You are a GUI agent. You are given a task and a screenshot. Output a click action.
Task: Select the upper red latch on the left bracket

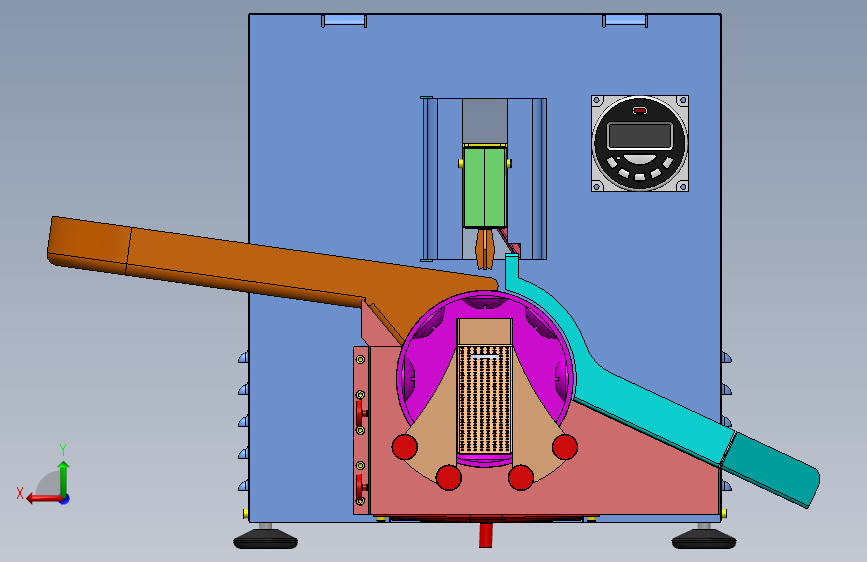[x=361, y=413]
